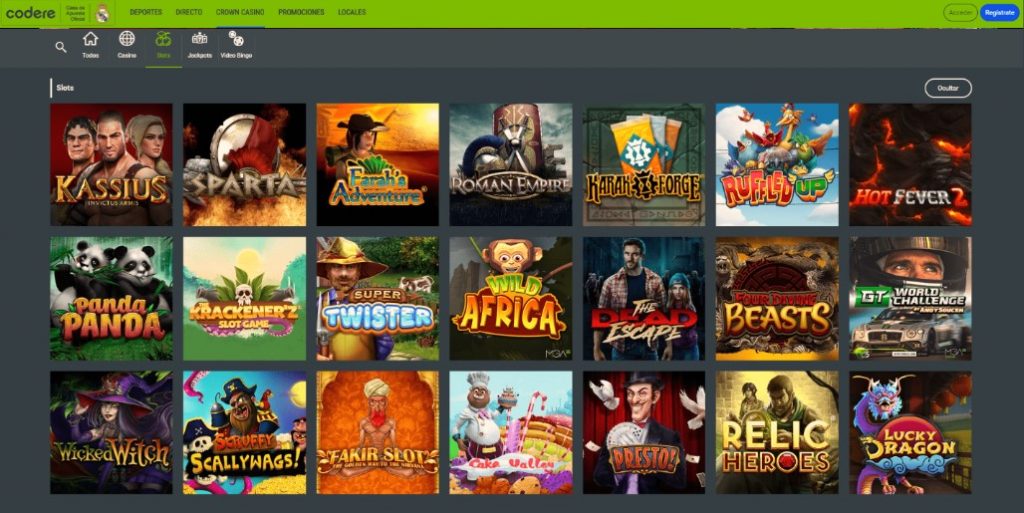Go to the Directo section
Viewport: 1024px width, 513px height.
(189, 12)
